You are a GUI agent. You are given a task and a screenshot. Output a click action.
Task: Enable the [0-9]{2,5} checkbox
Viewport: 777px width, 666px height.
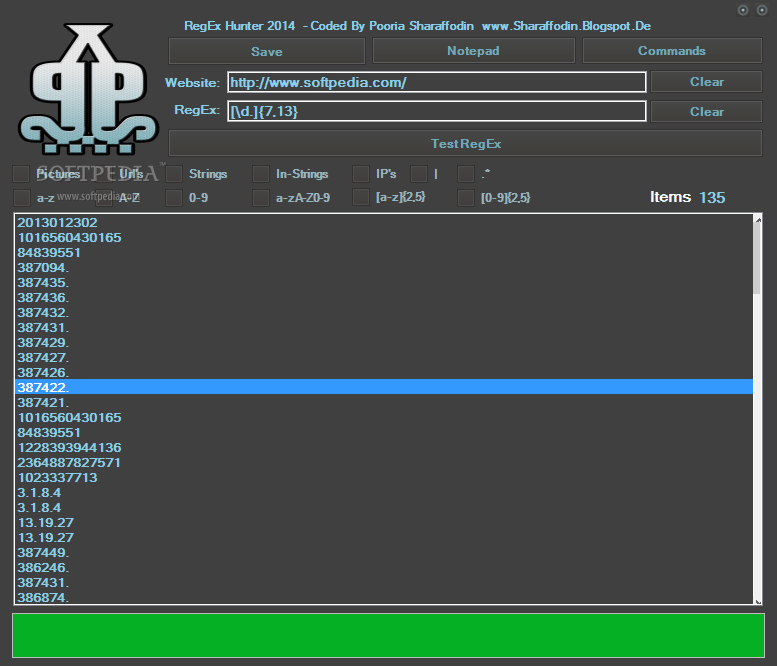[466, 197]
